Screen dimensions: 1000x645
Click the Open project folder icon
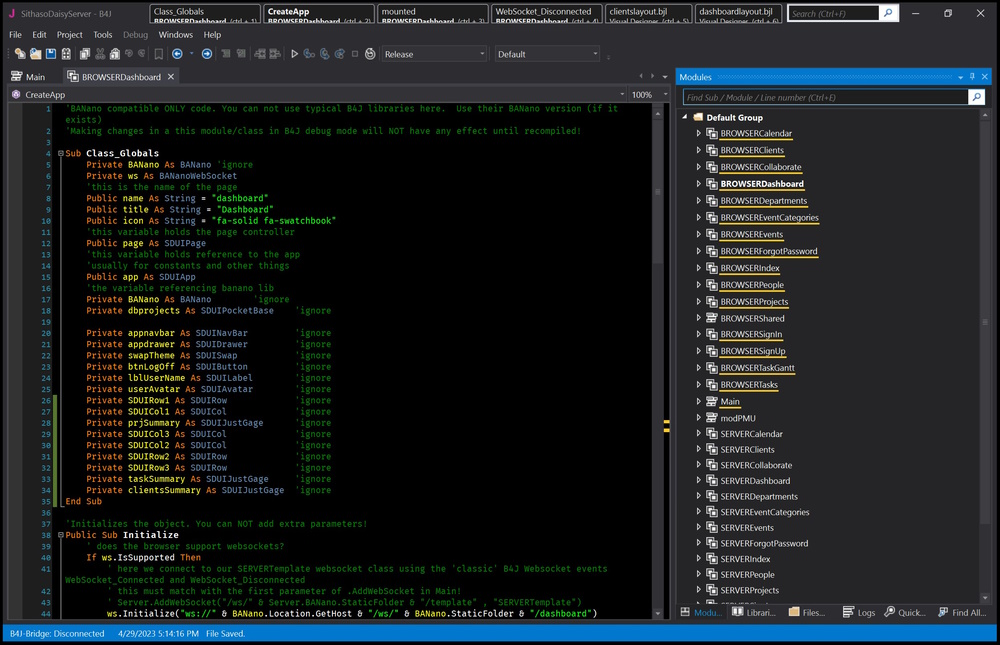(35, 54)
